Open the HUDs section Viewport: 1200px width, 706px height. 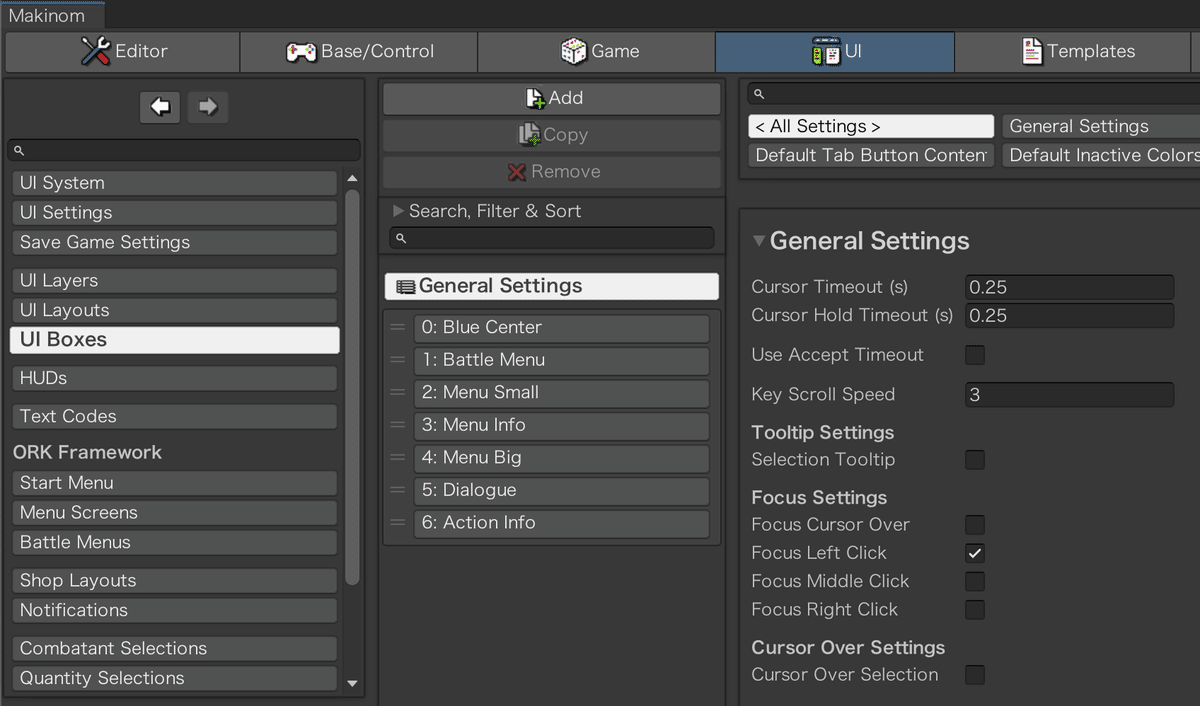pos(175,378)
